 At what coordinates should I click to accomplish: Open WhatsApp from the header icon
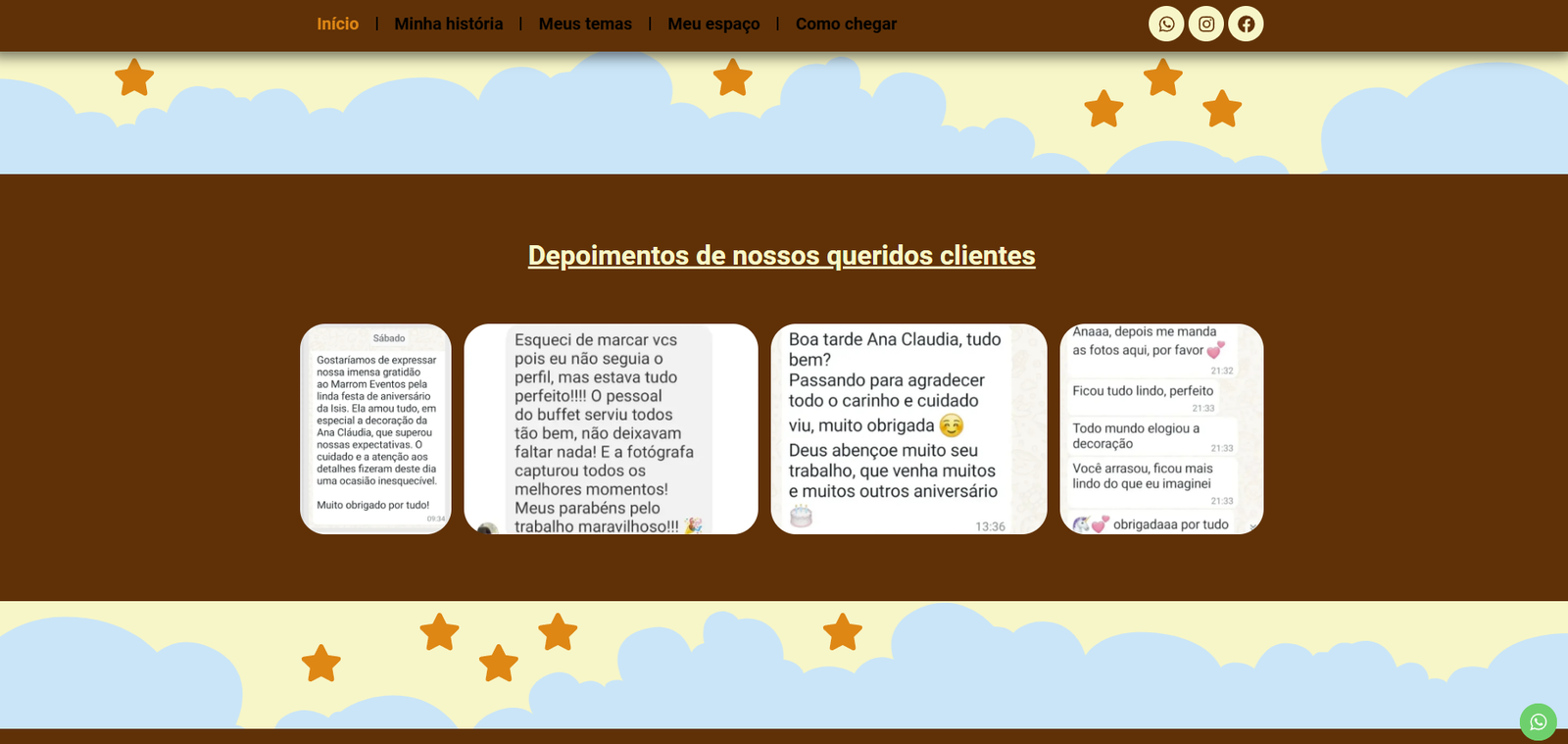tap(1166, 25)
